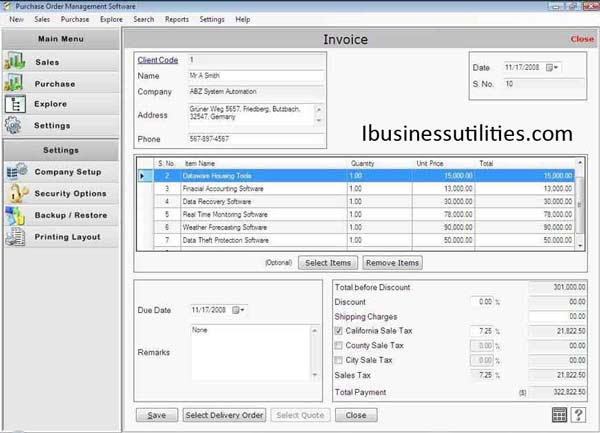Uncheck the California Sale Tax checkbox
Viewport: 600px width, 433px height.
tap(338, 331)
